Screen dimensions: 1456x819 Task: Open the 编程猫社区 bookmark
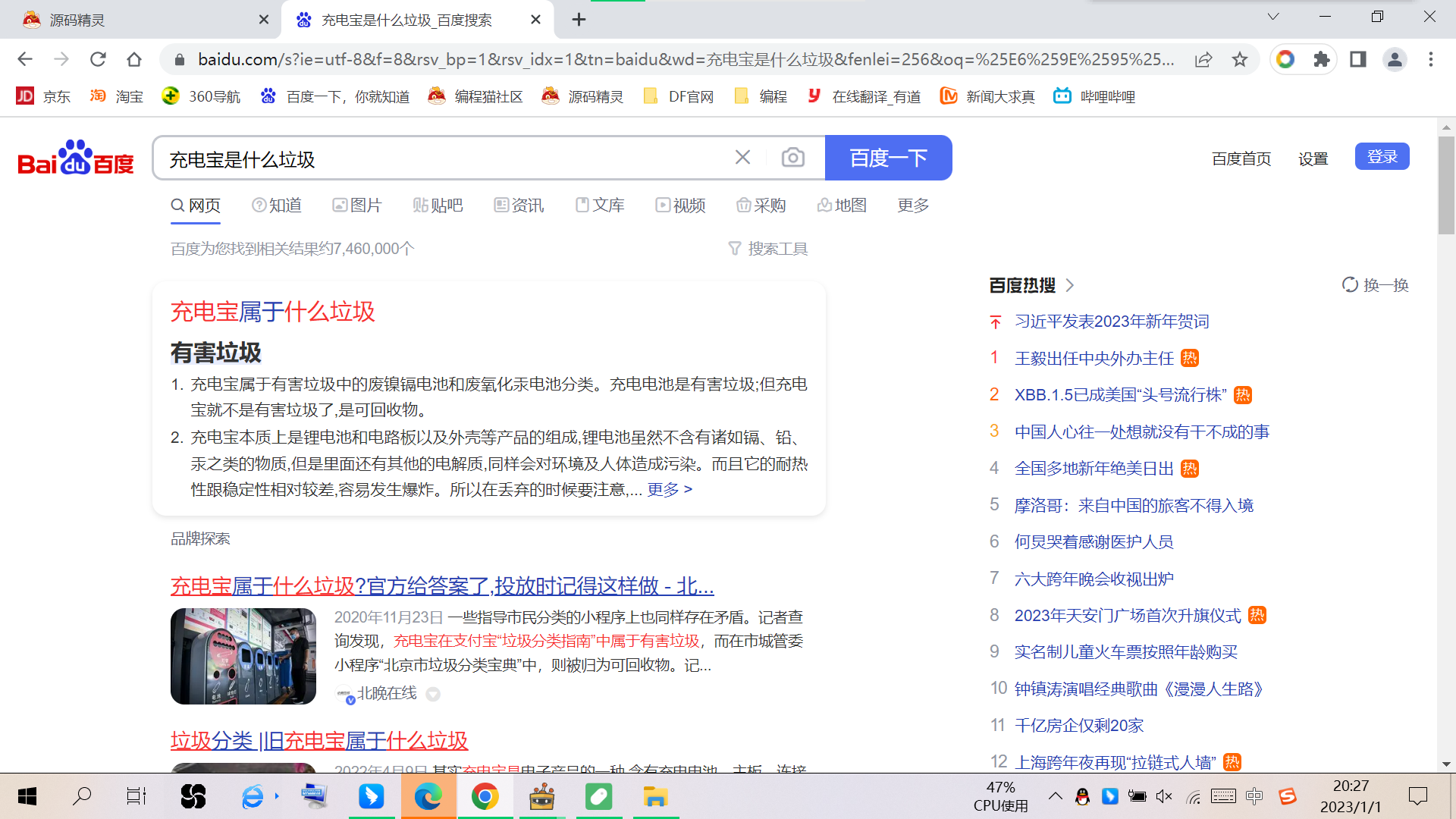click(x=475, y=96)
